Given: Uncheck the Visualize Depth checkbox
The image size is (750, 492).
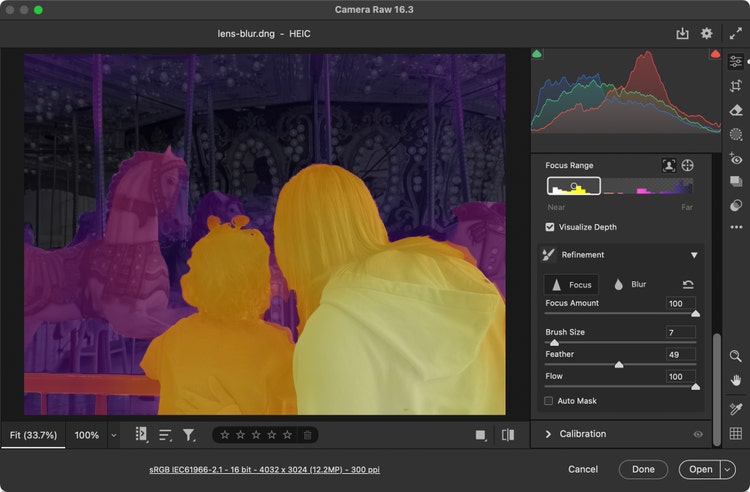Looking at the screenshot, I should tap(550, 227).
